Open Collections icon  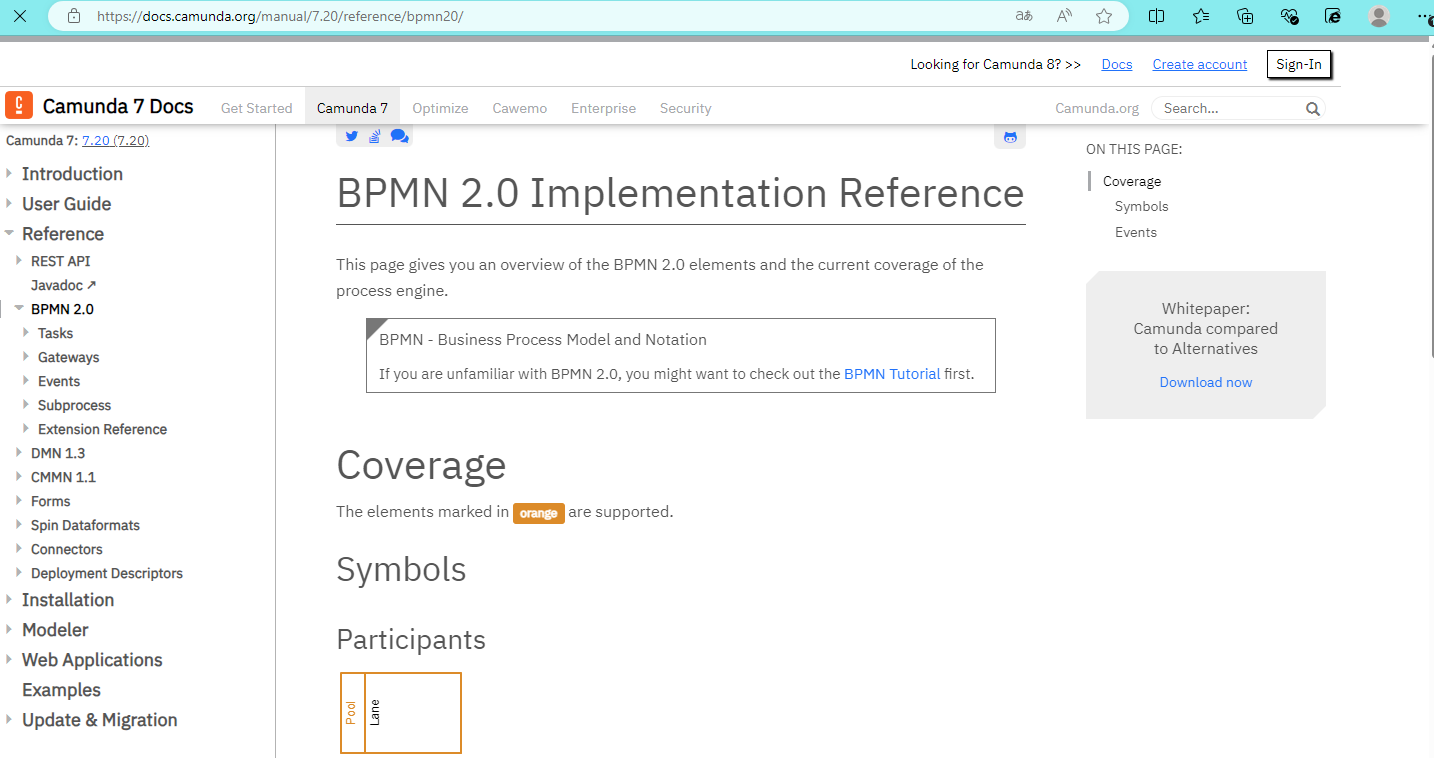(1245, 16)
